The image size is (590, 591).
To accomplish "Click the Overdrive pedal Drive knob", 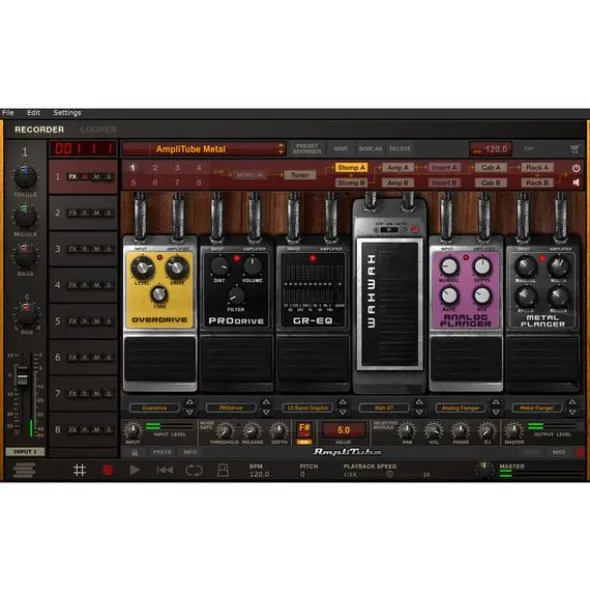I will [177, 267].
